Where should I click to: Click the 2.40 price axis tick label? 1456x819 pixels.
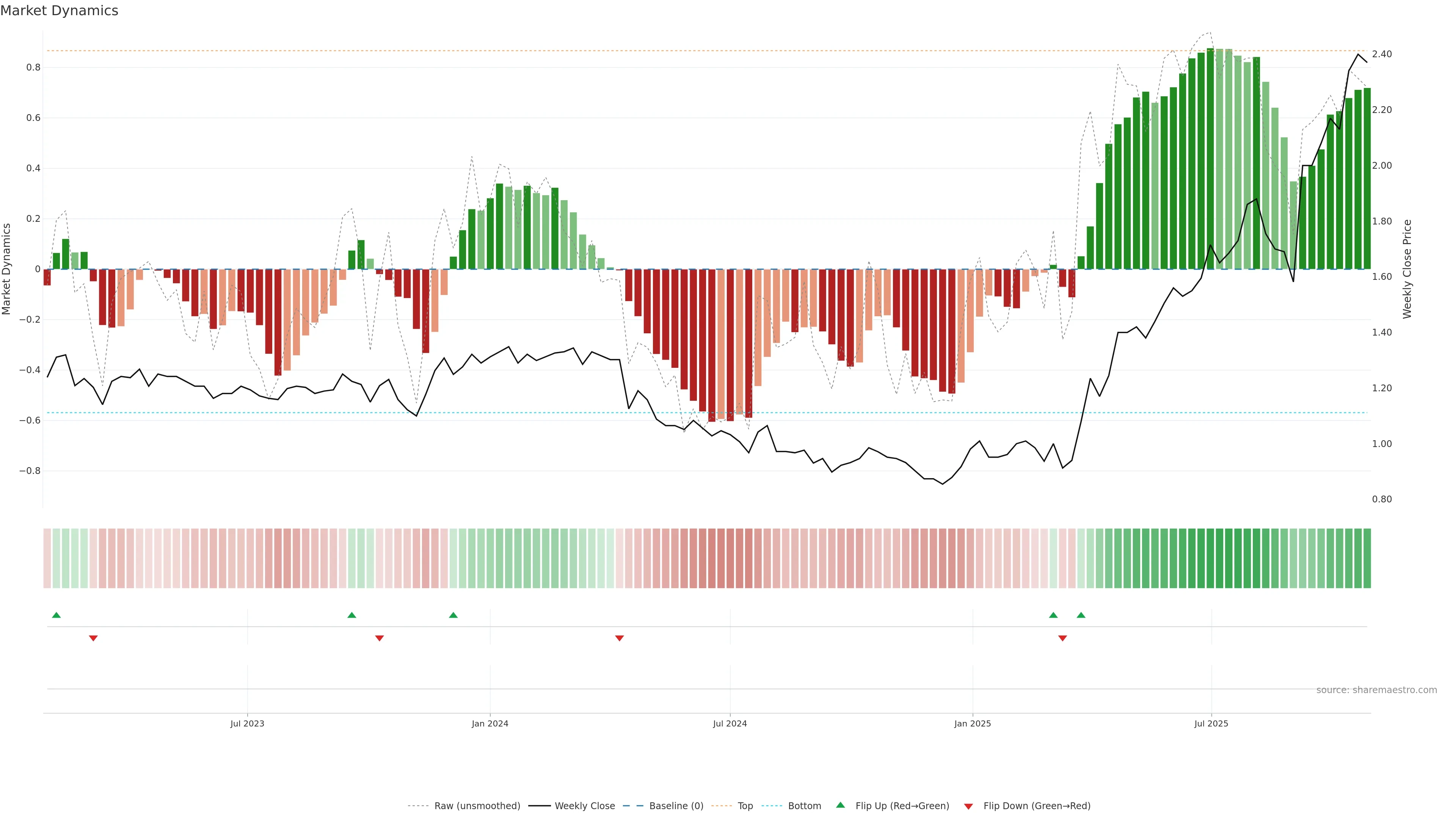point(1381,54)
